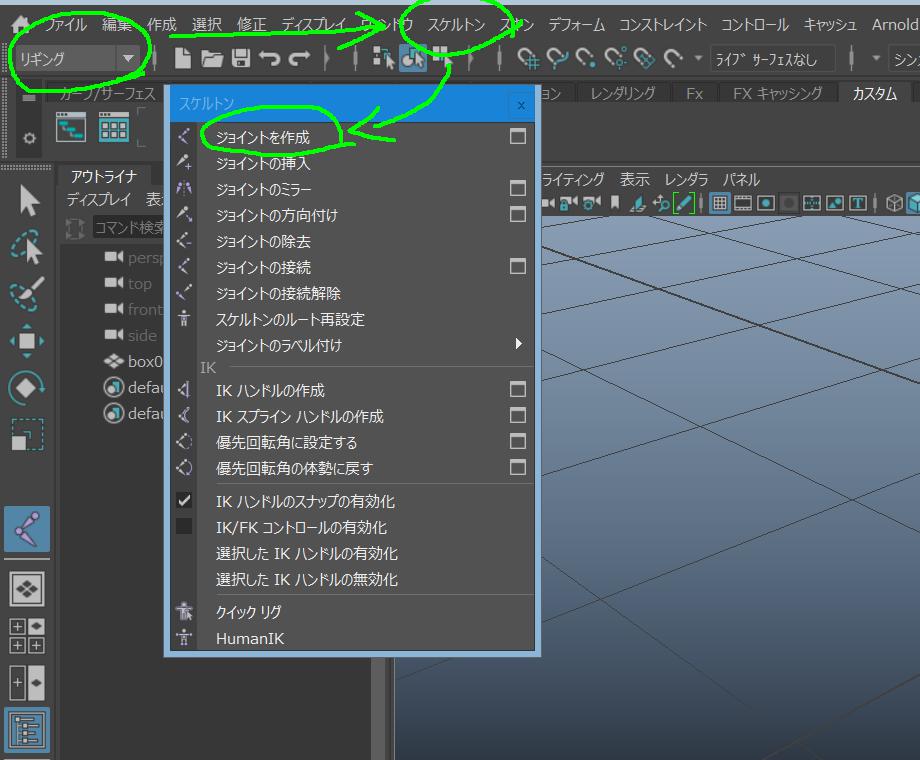The width and height of the screenshot is (920, 760).
Task: Switch to the カスタム shelf tab
Action: coord(874,93)
